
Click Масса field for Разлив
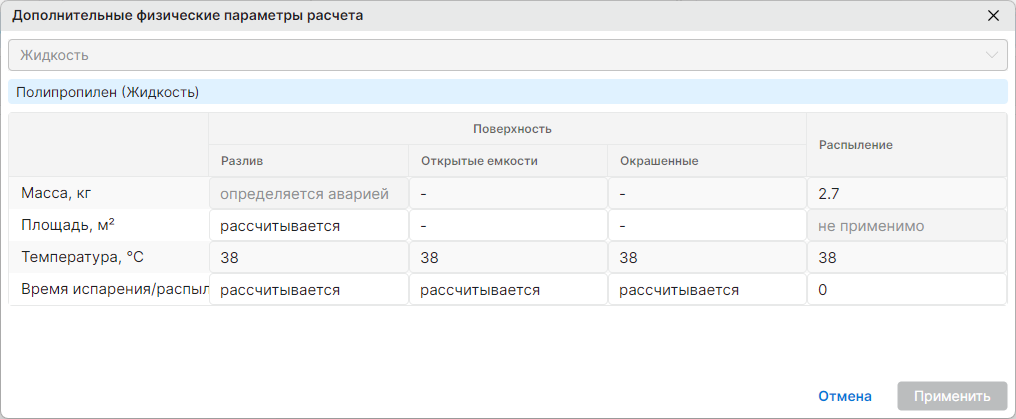click(x=308, y=194)
